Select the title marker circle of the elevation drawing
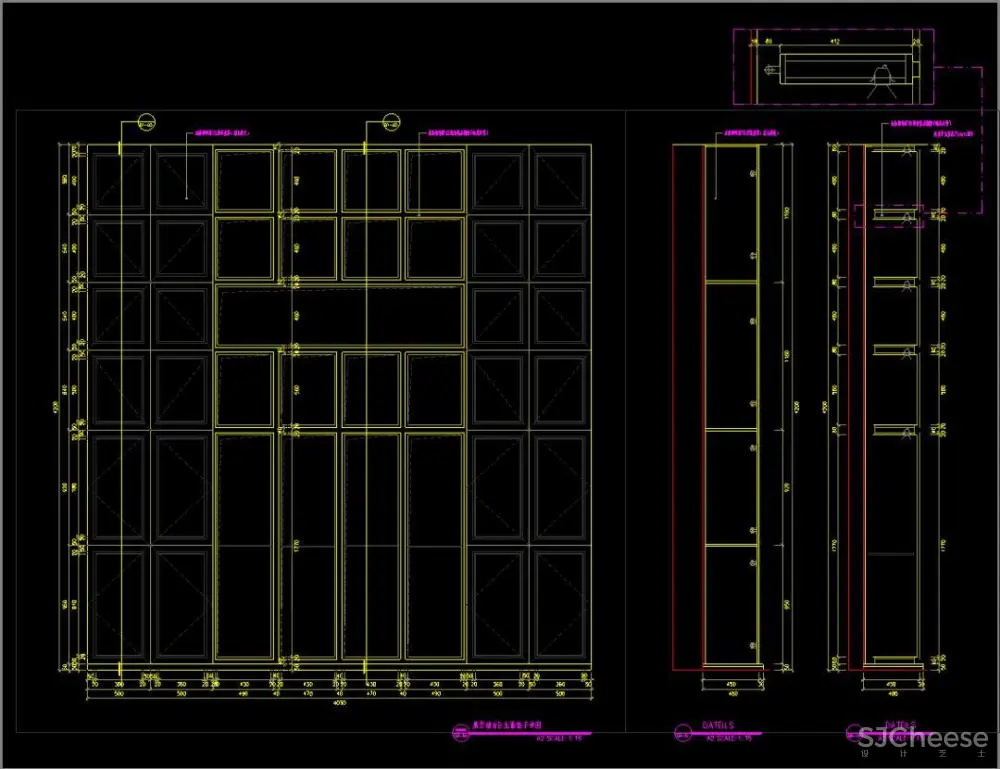The width and height of the screenshot is (1000, 769). pyautogui.click(x=461, y=733)
